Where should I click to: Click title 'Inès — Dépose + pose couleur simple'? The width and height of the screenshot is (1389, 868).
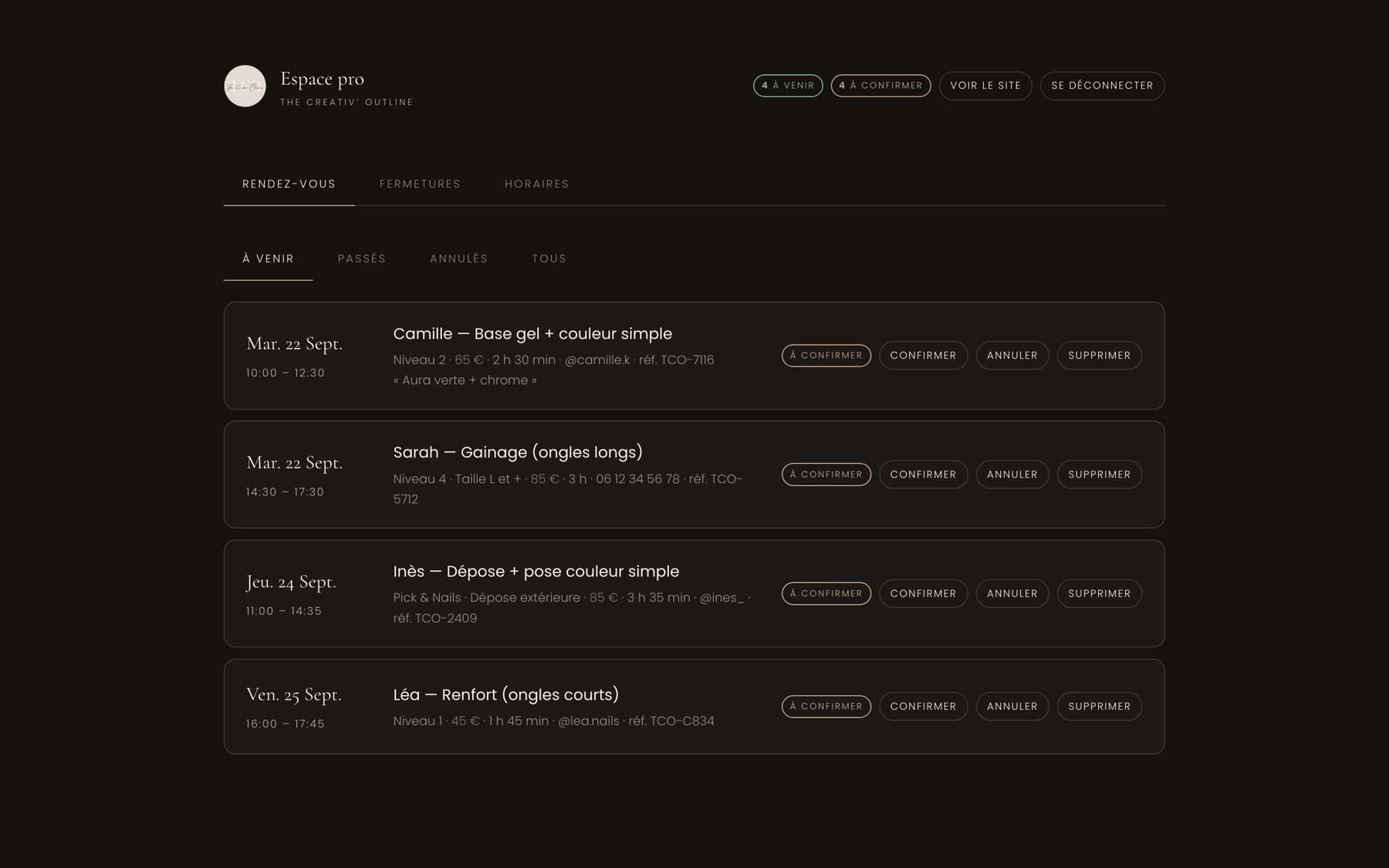[x=536, y=572]
